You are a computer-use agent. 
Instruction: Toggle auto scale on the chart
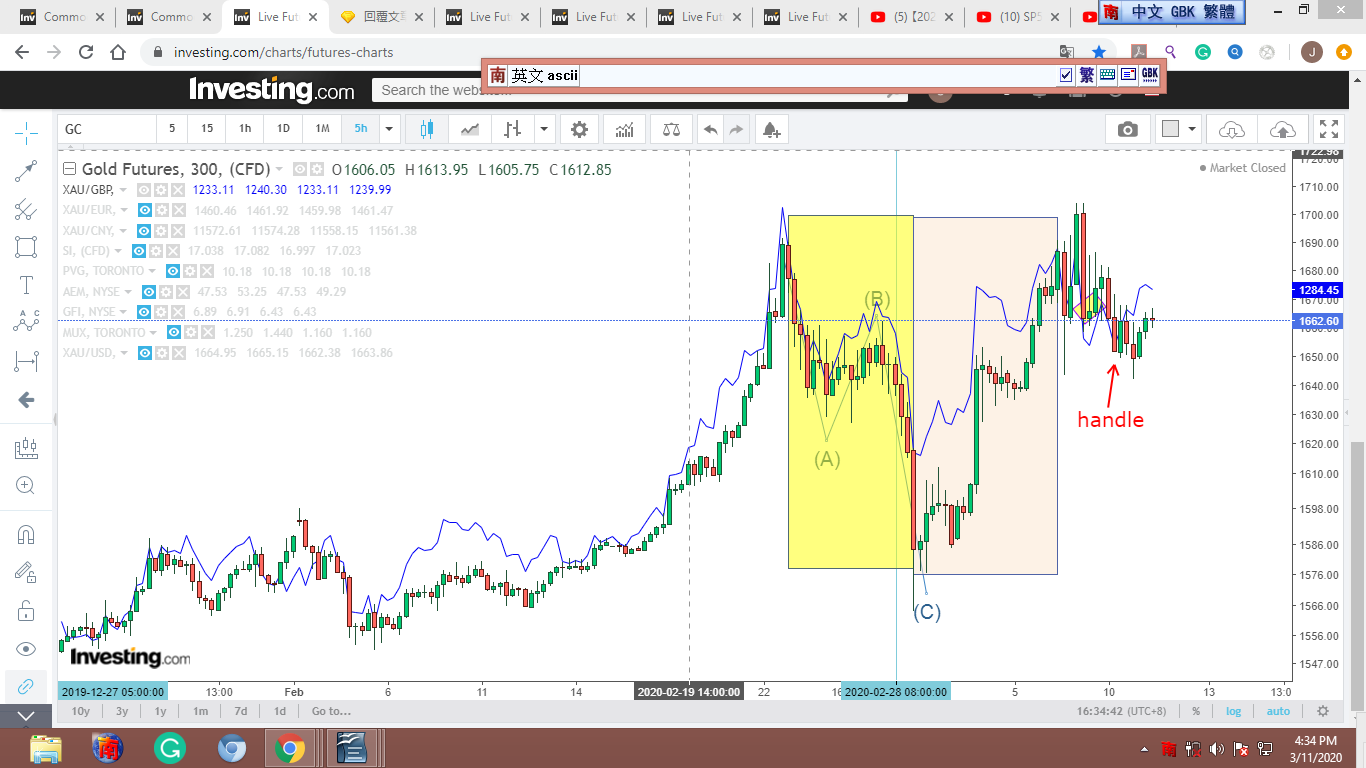point(1278,711)
